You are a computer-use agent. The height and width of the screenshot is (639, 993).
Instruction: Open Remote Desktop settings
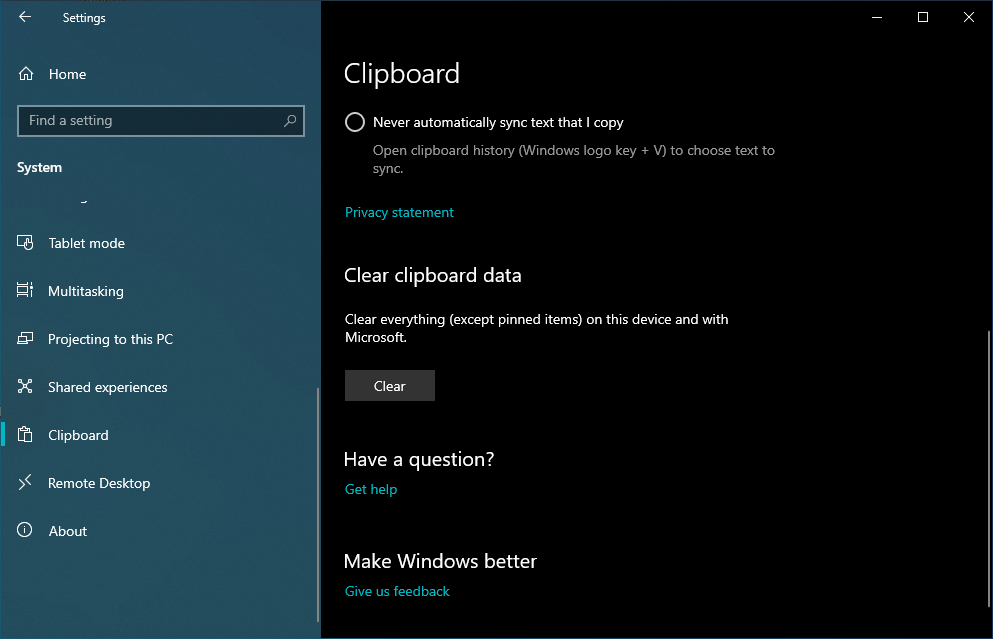point(99,483)
